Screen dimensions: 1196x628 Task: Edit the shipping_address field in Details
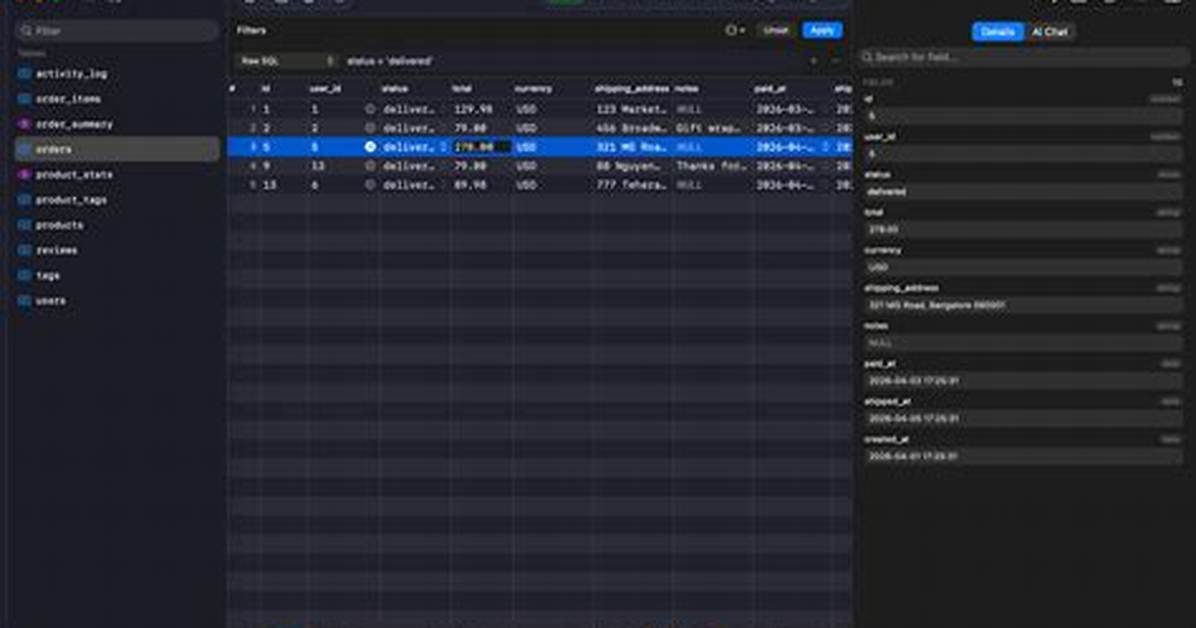pos(1022,305)
